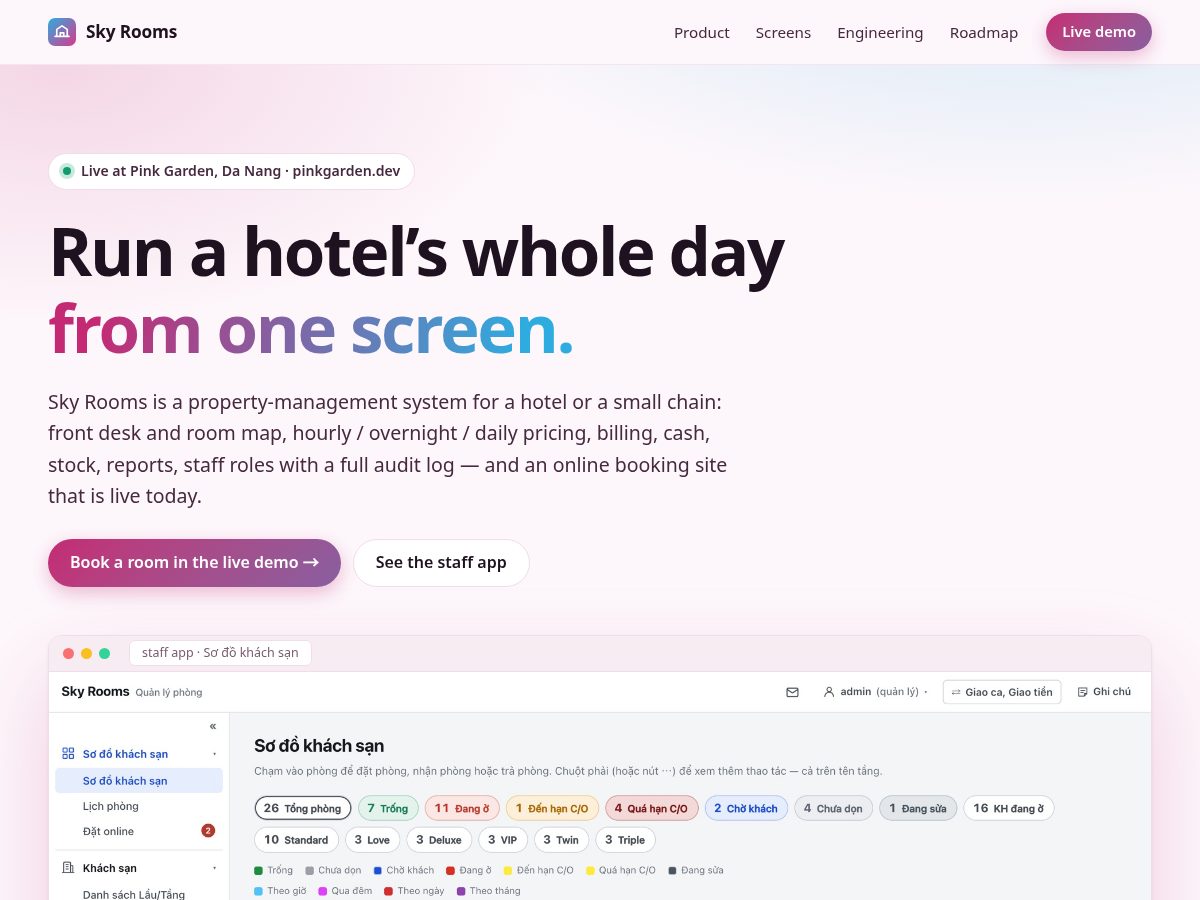Viewport: 1200px width, 900px height.
Task: Click the red Đang ở legend swatch
Action: coord(451,871)
